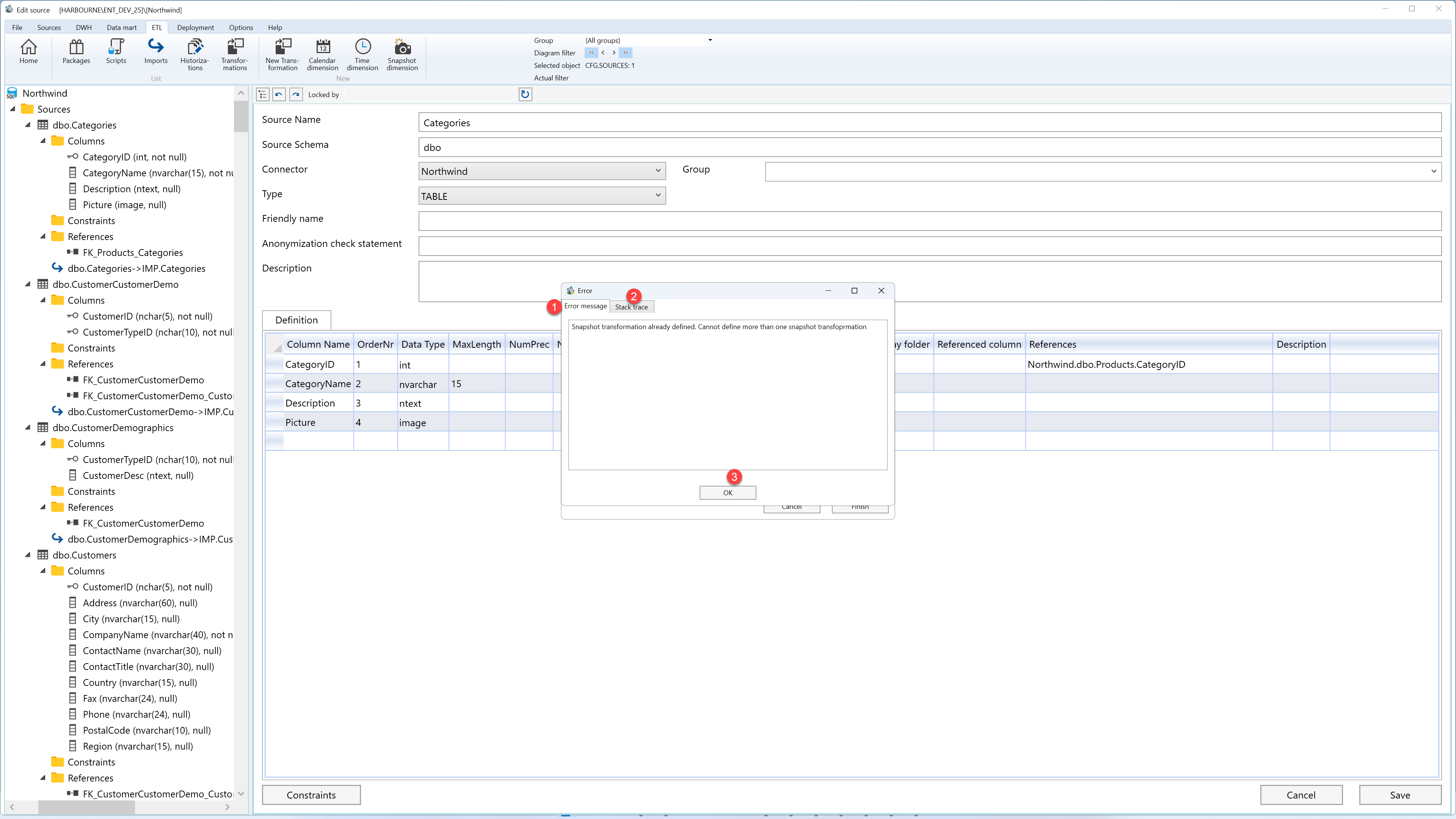The image size is (1456, 819).
Task: Collapse the dbo.Categories table node
Action: (28, 125)
